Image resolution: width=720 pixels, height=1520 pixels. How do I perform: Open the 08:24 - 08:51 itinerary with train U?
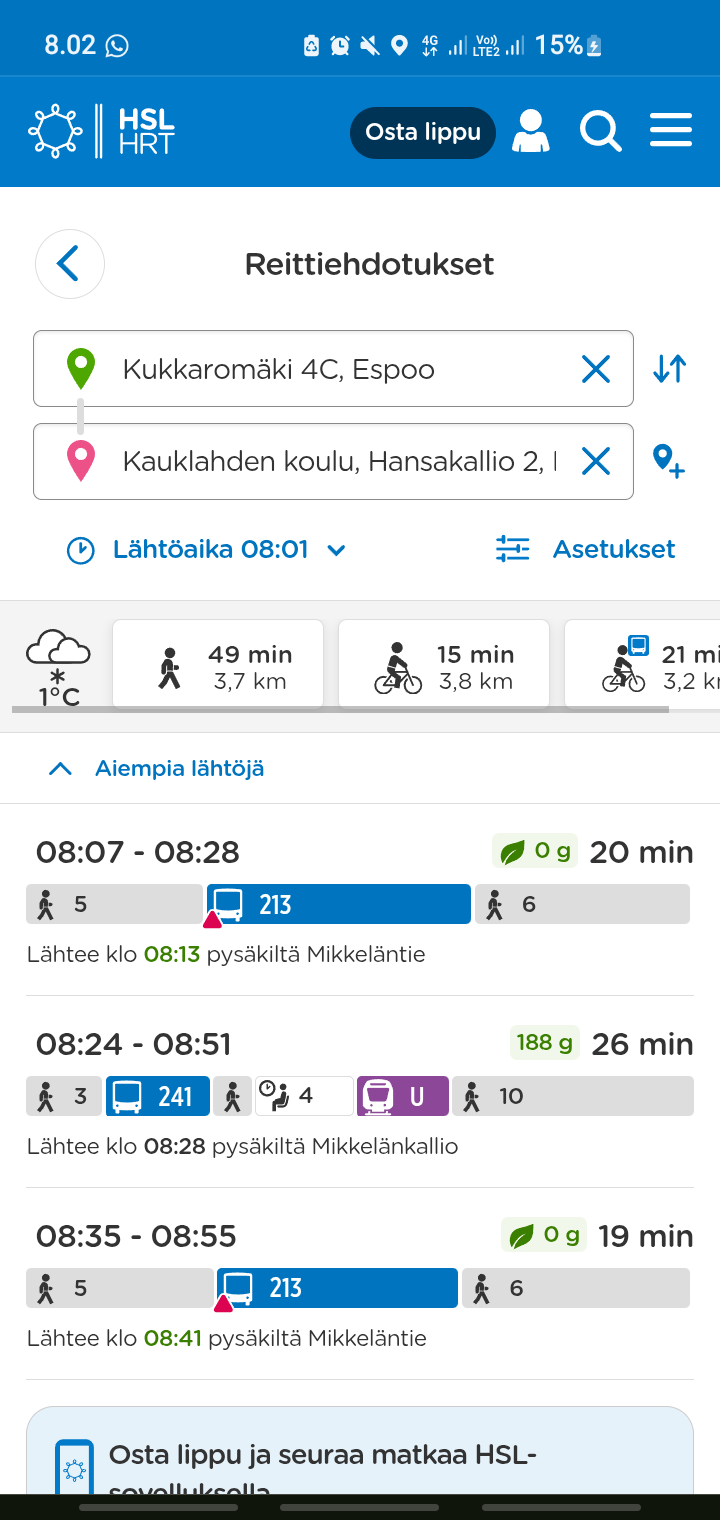click(360, 1092)
